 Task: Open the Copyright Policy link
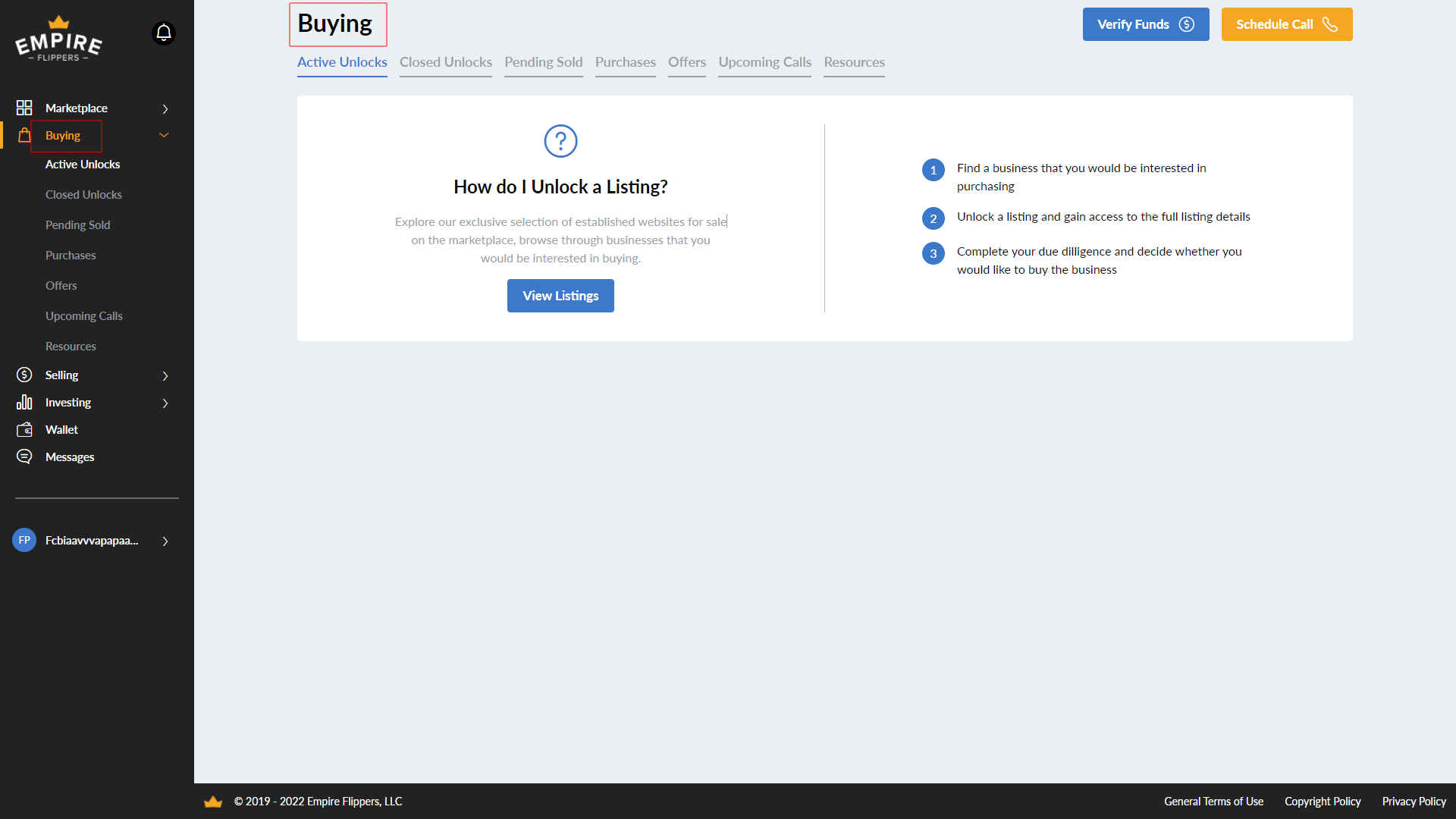tap(1323, 802)
